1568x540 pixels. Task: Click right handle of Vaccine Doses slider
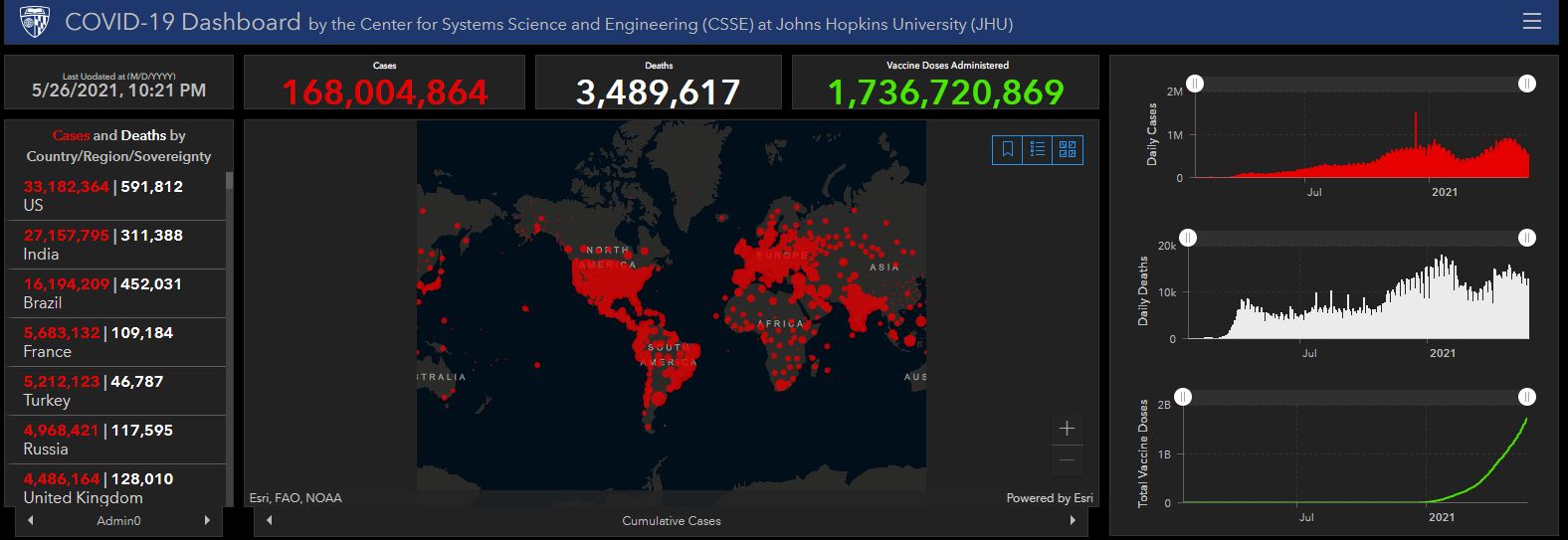pyautogui.click(x=1527, y=397)
